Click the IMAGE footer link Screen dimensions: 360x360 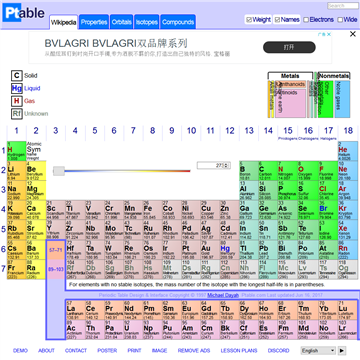159,351
